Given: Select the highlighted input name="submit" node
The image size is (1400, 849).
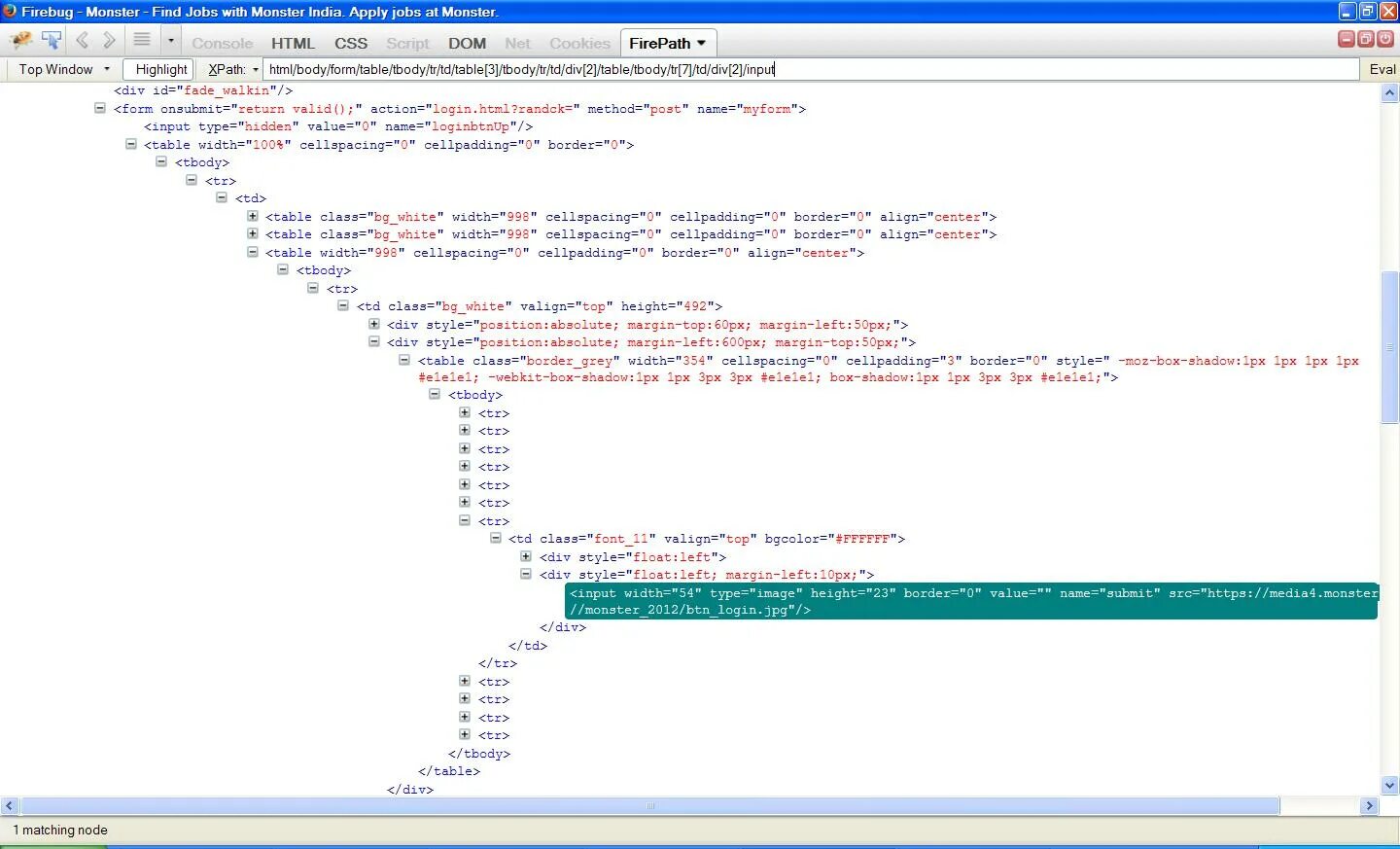Looking at the screenshot, I should tap(971, 601).
